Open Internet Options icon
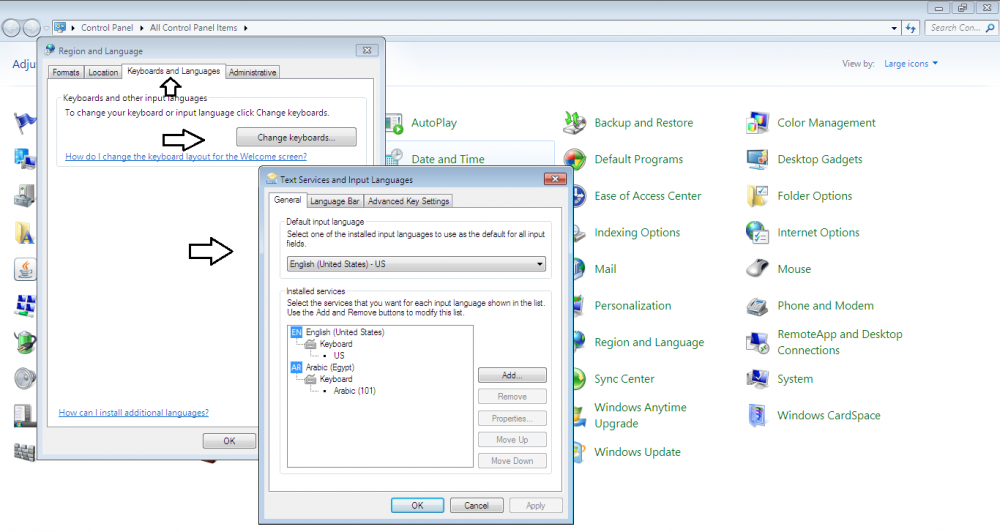 pos(757,232)
